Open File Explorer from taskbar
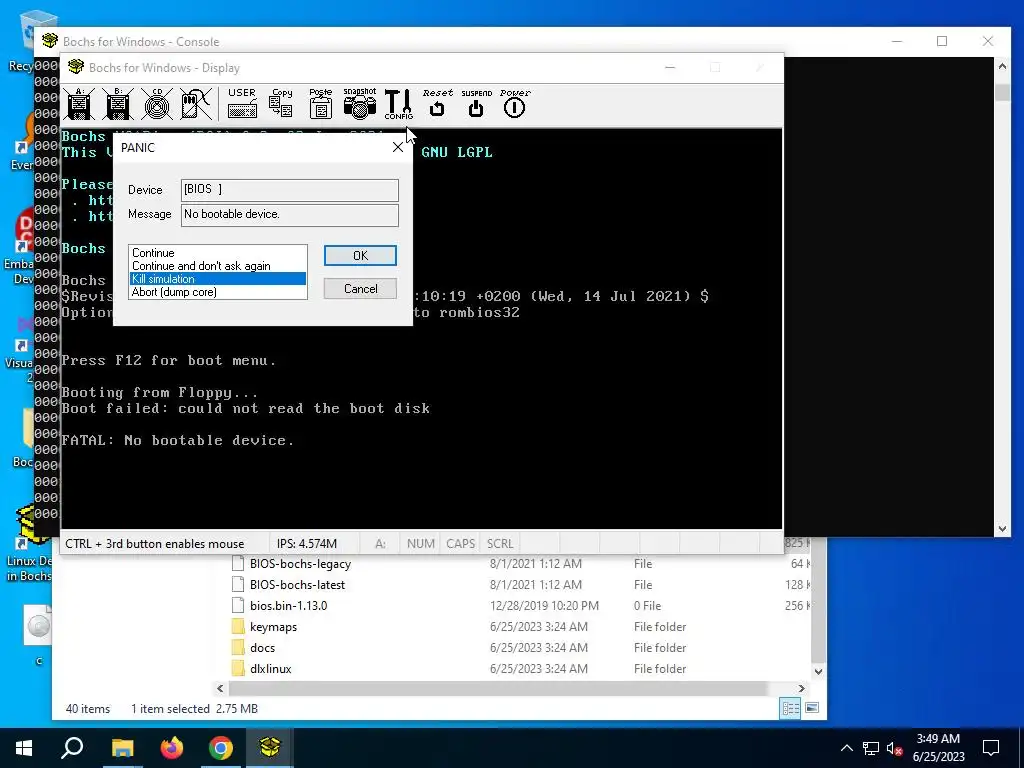Screen dimensions: 1024x768 pos(122,748)
